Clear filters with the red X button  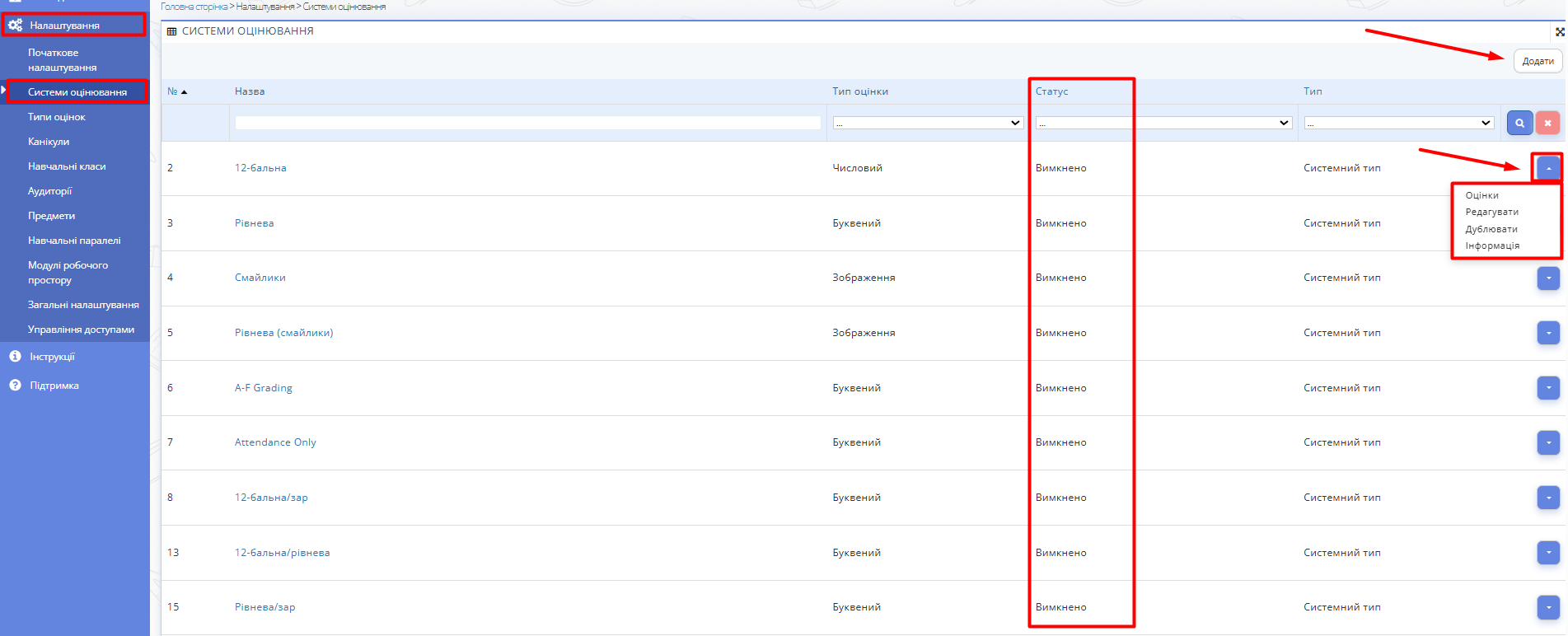[x=1547, y=123]
